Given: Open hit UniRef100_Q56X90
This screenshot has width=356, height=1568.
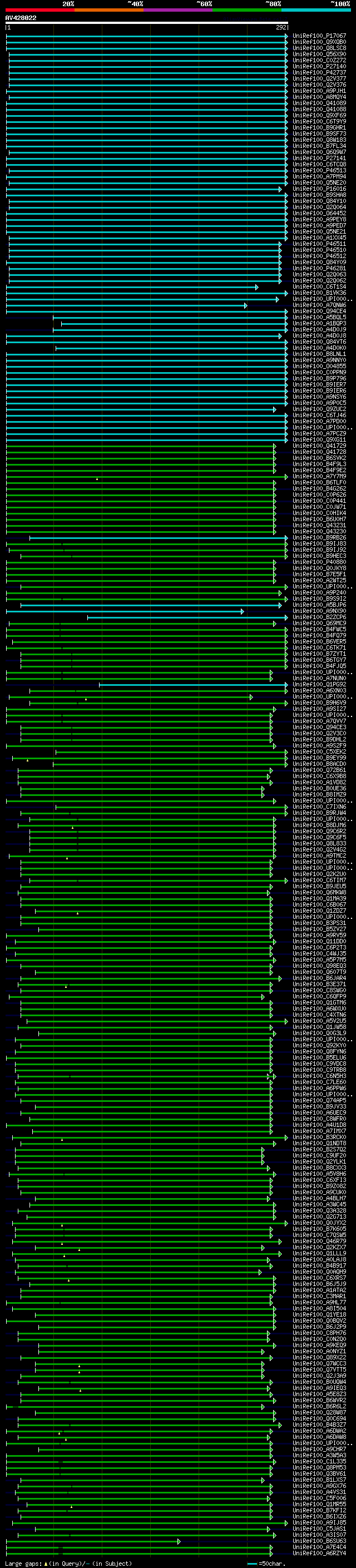Looking at the screenshot, I should (319, 54).
